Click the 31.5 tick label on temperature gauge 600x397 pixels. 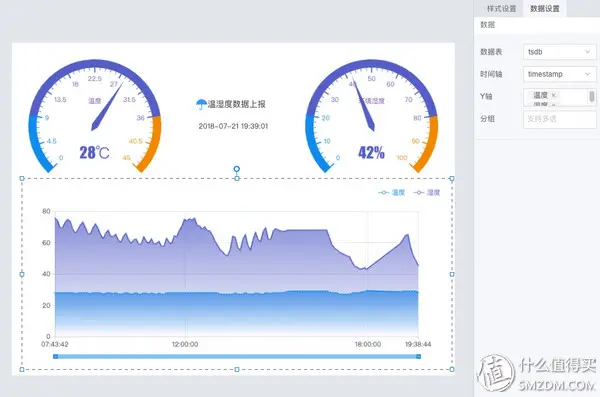129,100
